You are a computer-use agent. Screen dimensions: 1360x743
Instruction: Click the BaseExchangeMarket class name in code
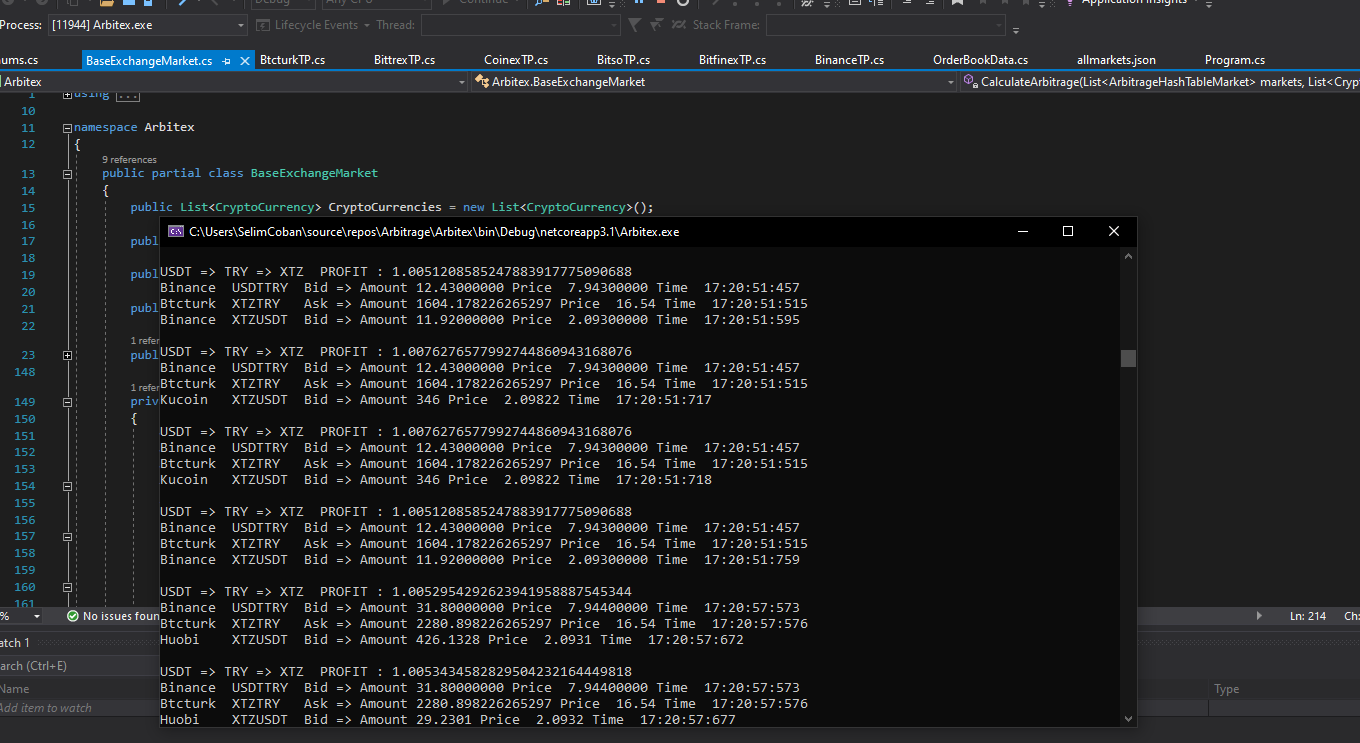(x=314, y=173)
